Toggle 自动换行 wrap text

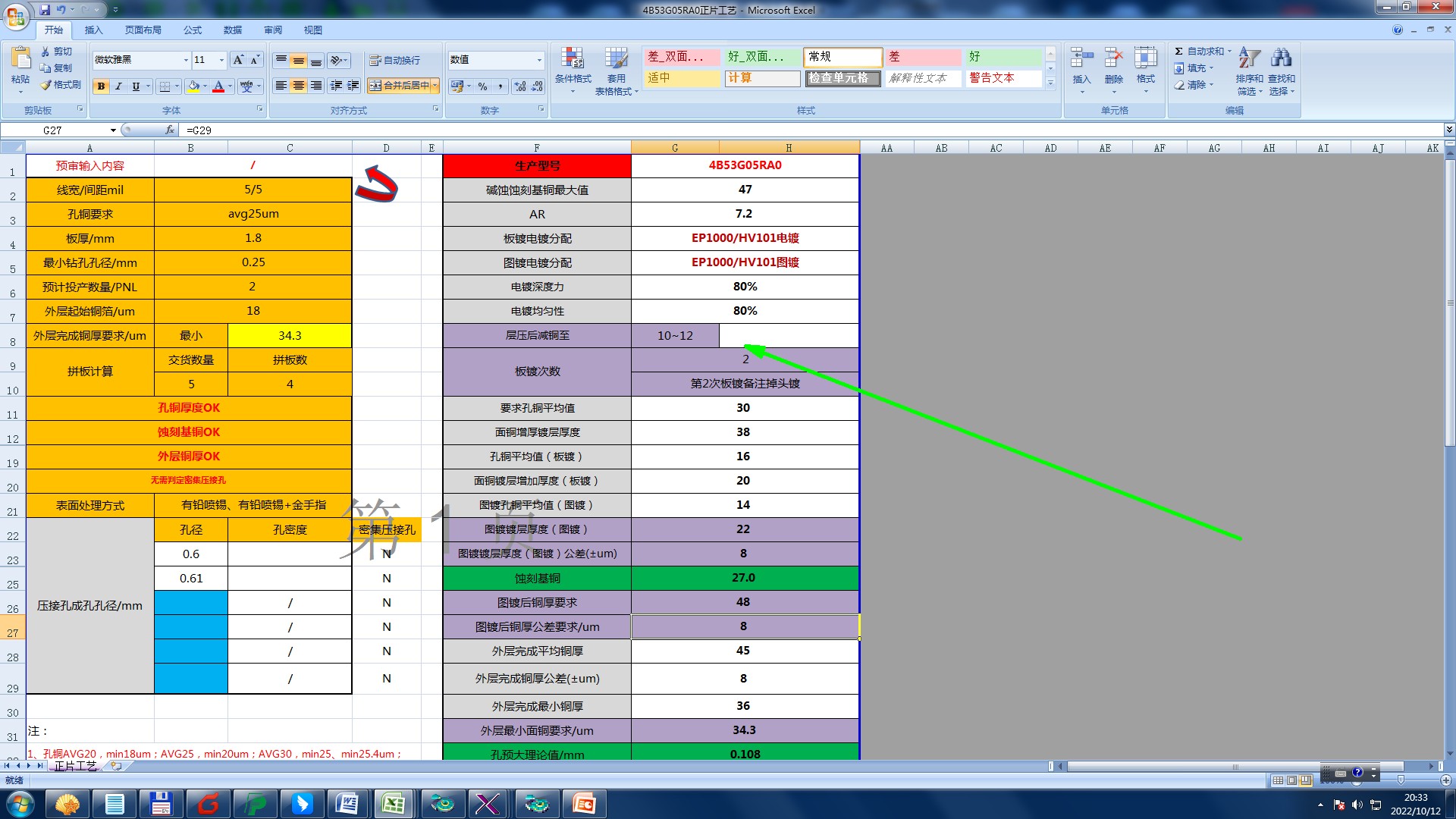(x=394, y=60)
